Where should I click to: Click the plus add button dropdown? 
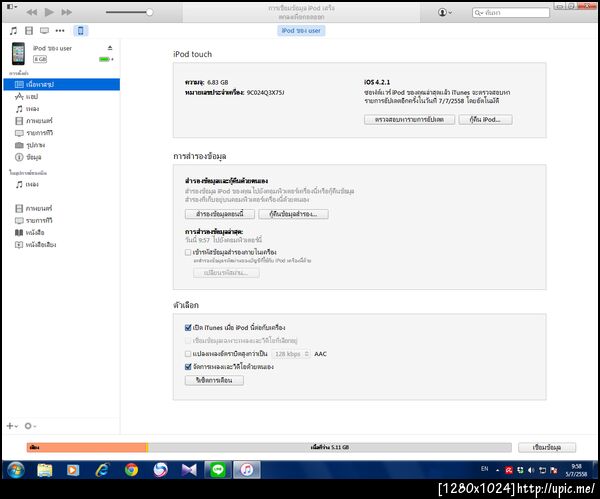coord(12,426)
